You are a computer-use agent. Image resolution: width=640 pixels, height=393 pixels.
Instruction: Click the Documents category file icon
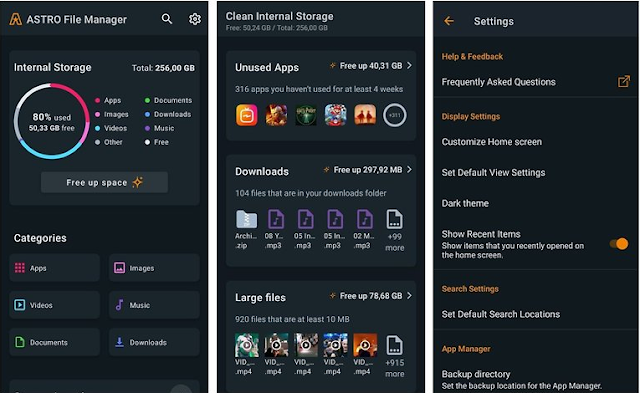pos(20,342)
